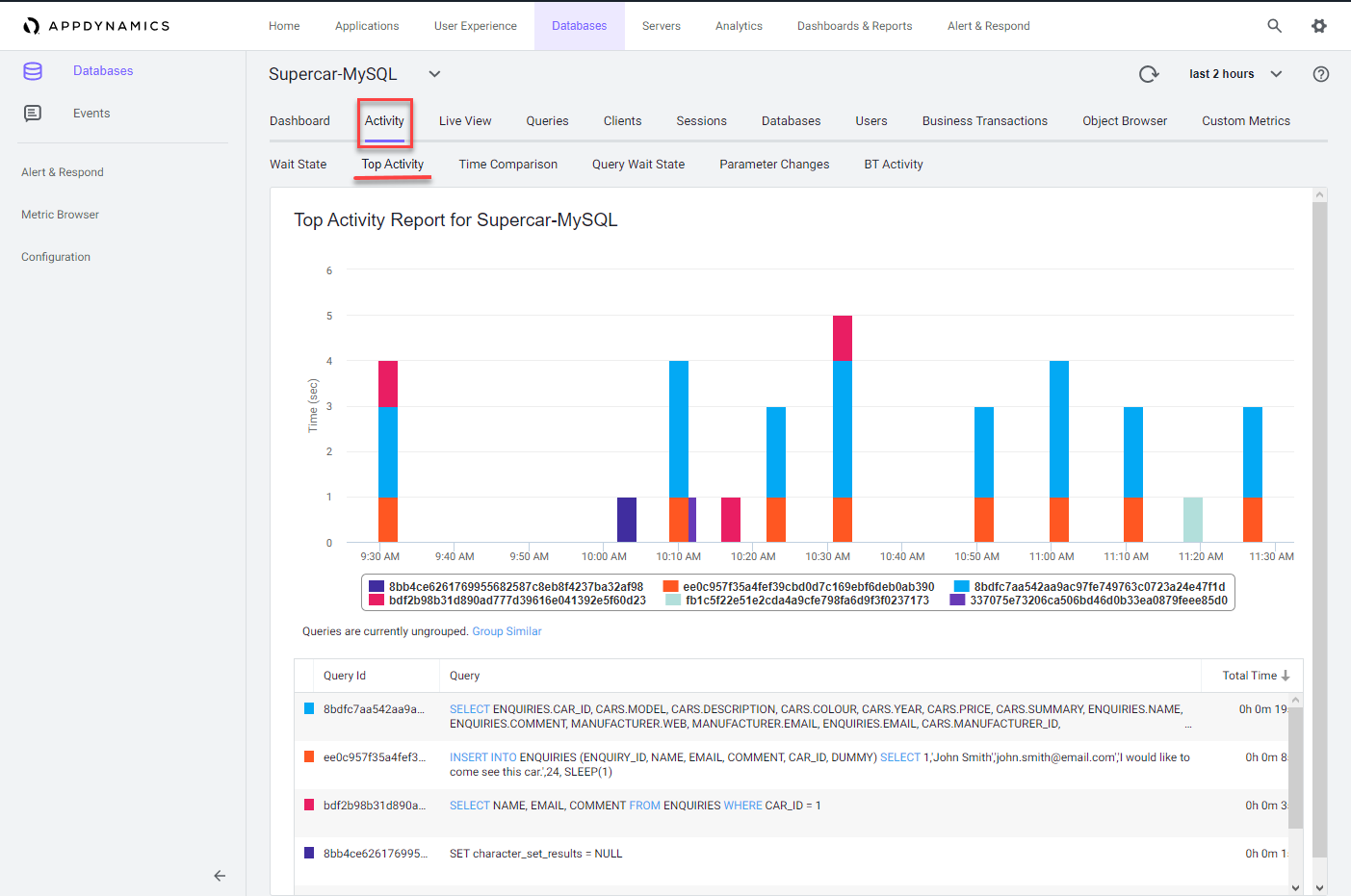Toggle legend swatch for 8bdfc7aa542aa9ac query

click(x=961, y=586)
